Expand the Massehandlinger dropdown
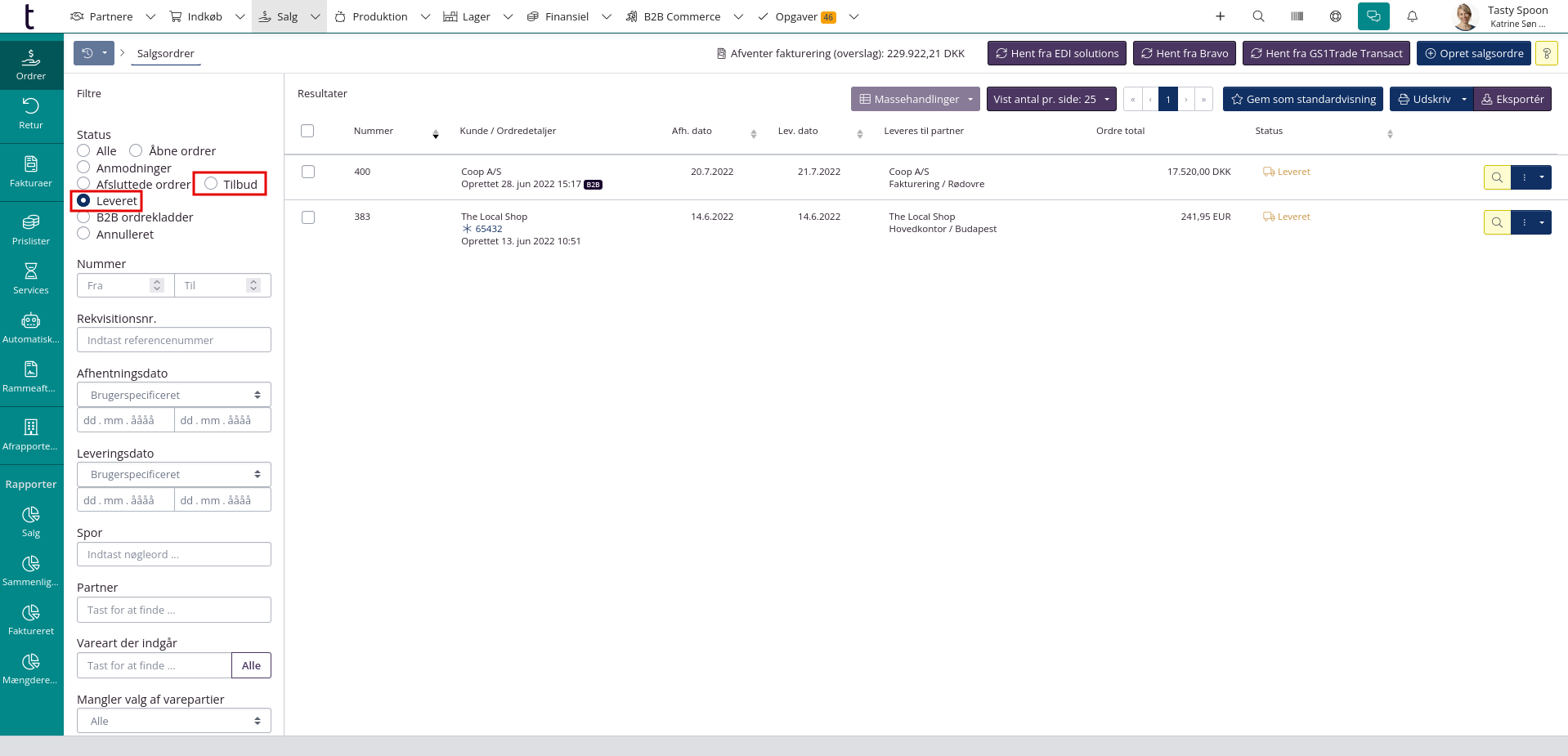The height and width of the screenshot is (756, 1568). pyautogui.click(x=916, y=99)
